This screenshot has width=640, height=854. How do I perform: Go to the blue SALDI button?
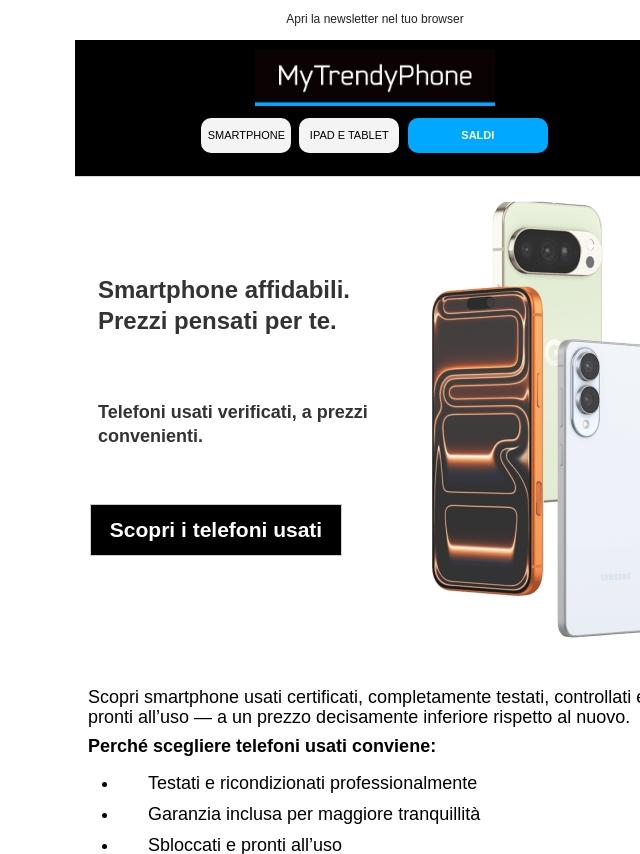tap(478, 135)
